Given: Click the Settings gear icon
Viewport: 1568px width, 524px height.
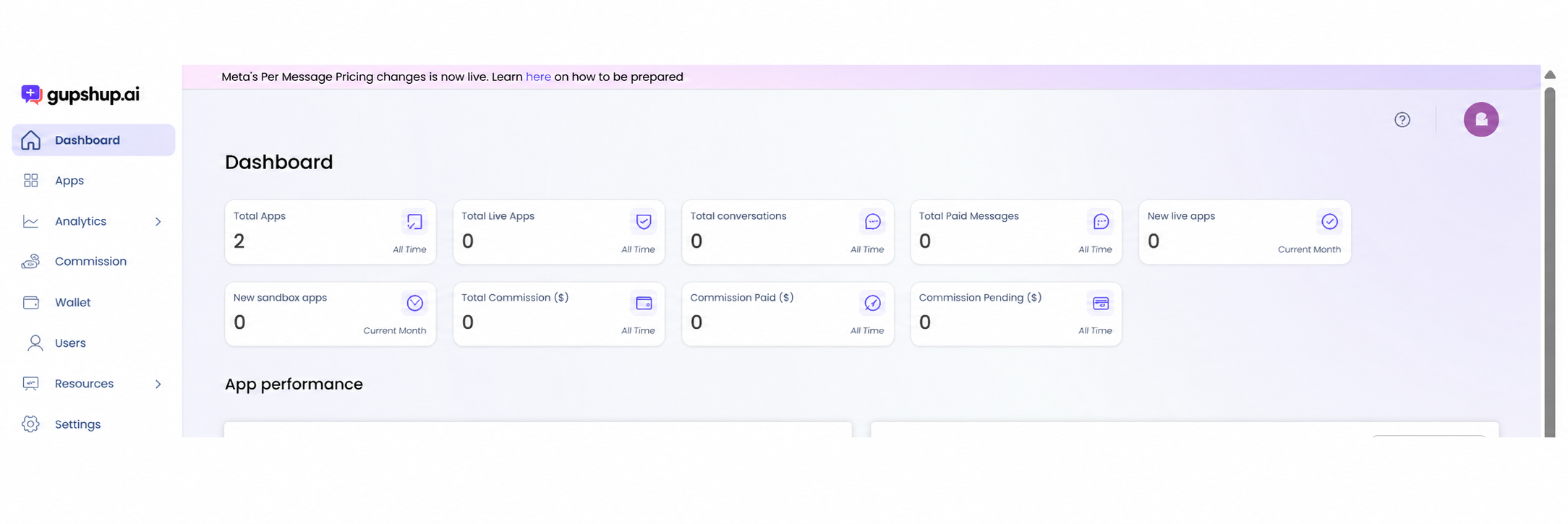Looking at the screenshot, I should pyautogui.click(x=30, y=424).
